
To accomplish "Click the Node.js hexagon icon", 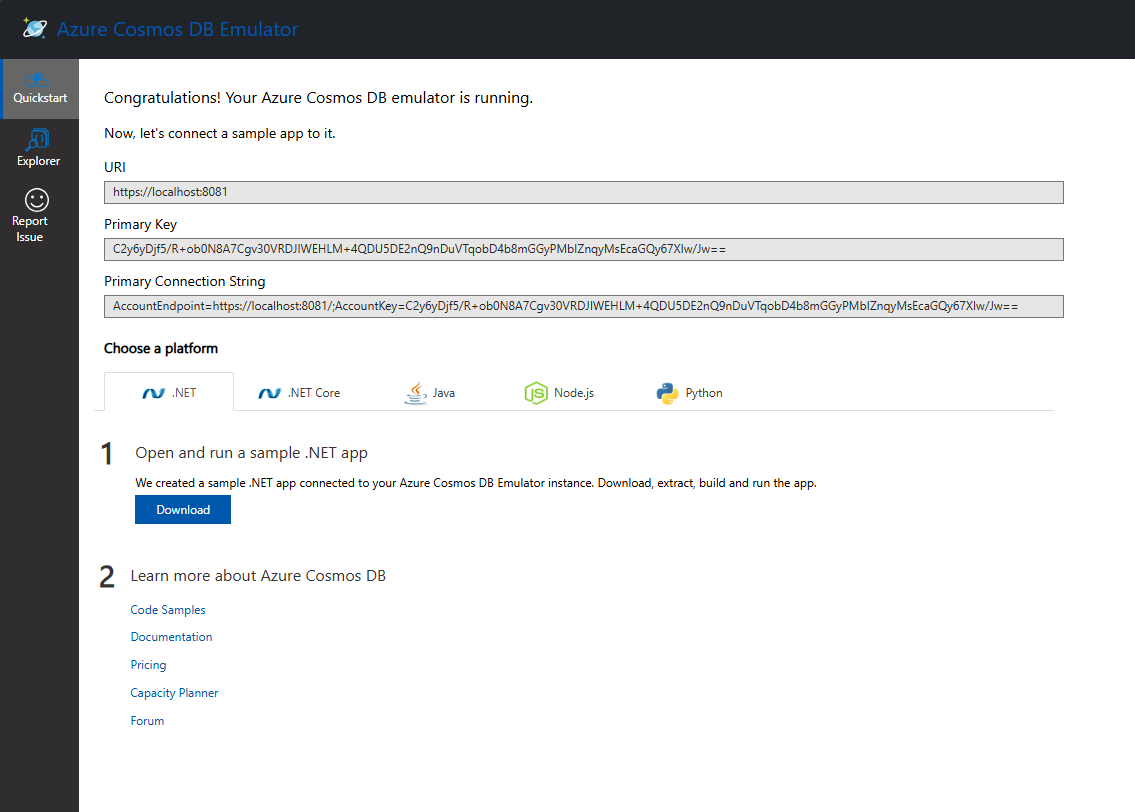I will tap(536, 393).
